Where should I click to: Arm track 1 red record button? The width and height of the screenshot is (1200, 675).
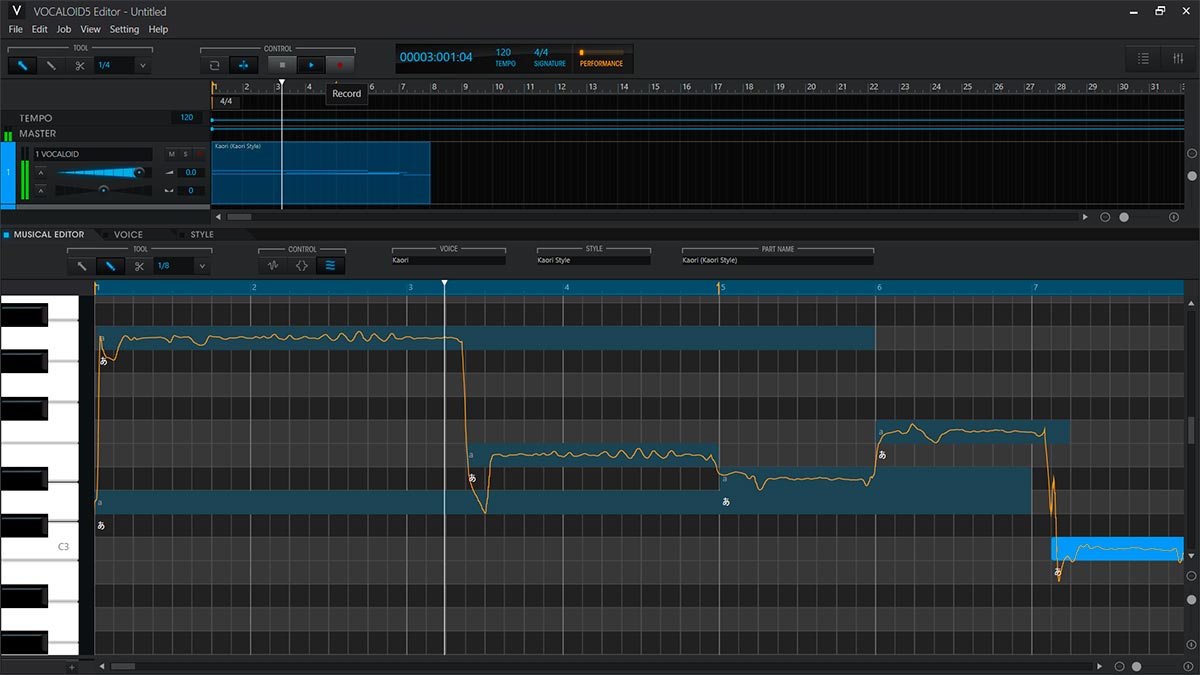coord(199,154)
